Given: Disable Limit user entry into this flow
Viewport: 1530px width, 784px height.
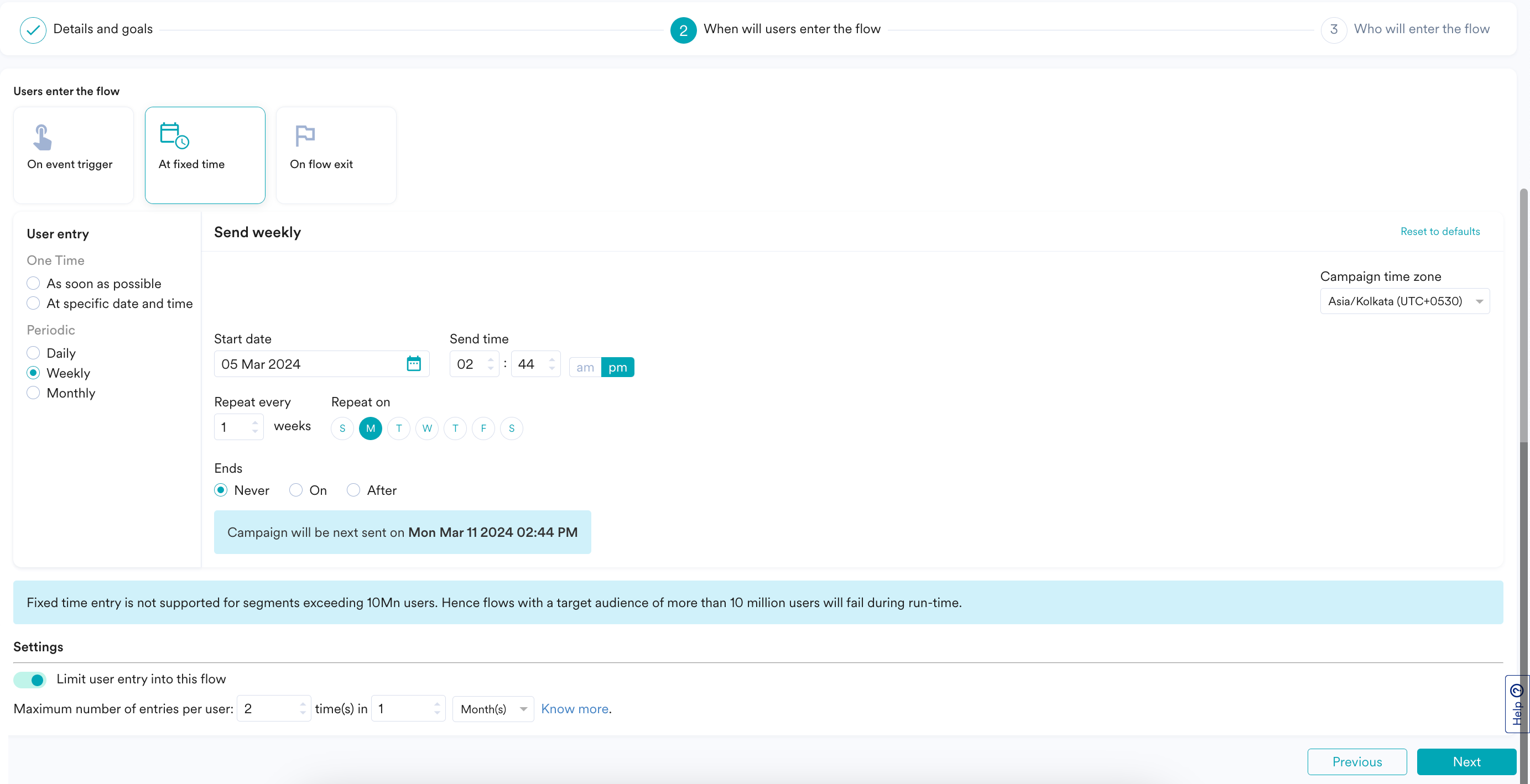Looking at the screenshot, I should pyautogui.click(x=30, y=679).
